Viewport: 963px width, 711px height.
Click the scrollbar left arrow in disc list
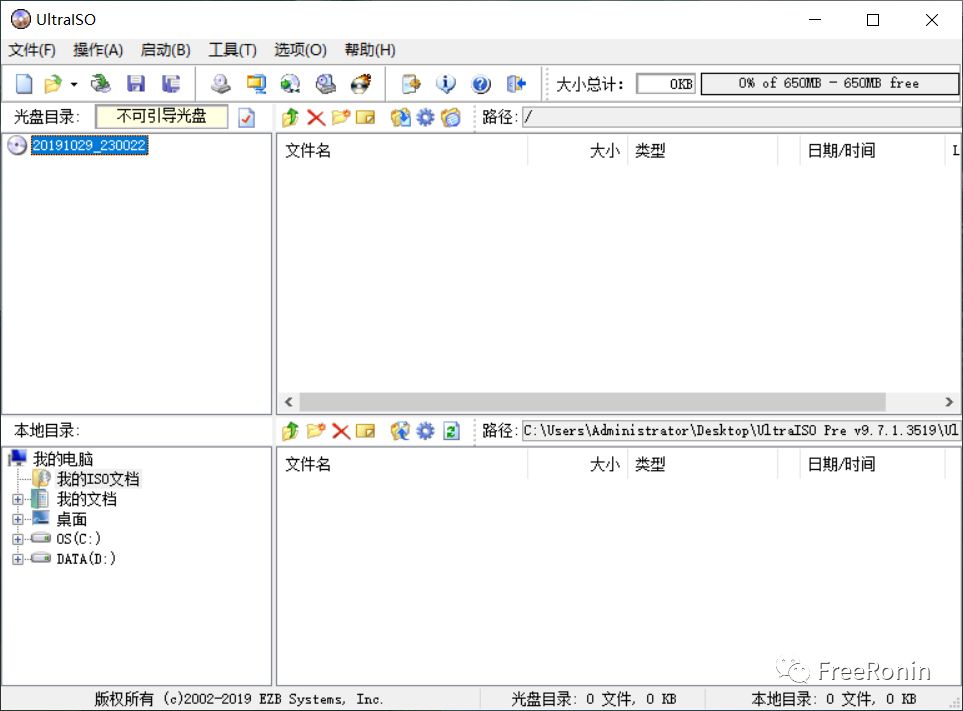(x=289, y=402)
